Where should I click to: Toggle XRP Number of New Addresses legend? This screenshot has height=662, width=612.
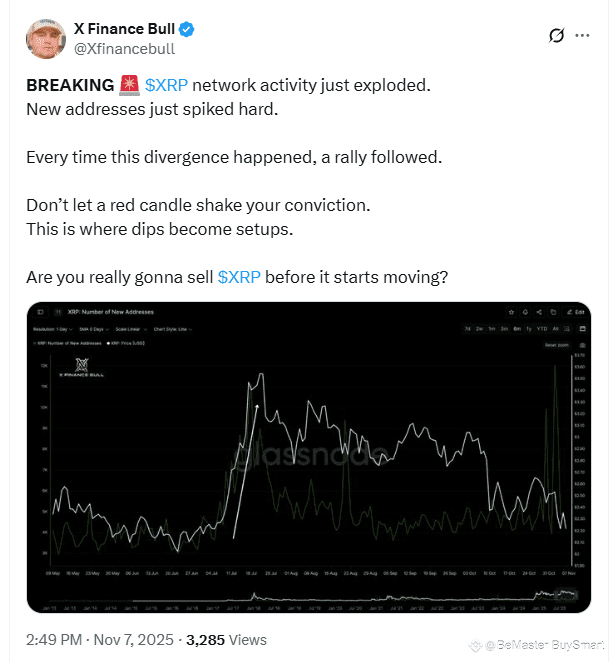pos(67,343)
